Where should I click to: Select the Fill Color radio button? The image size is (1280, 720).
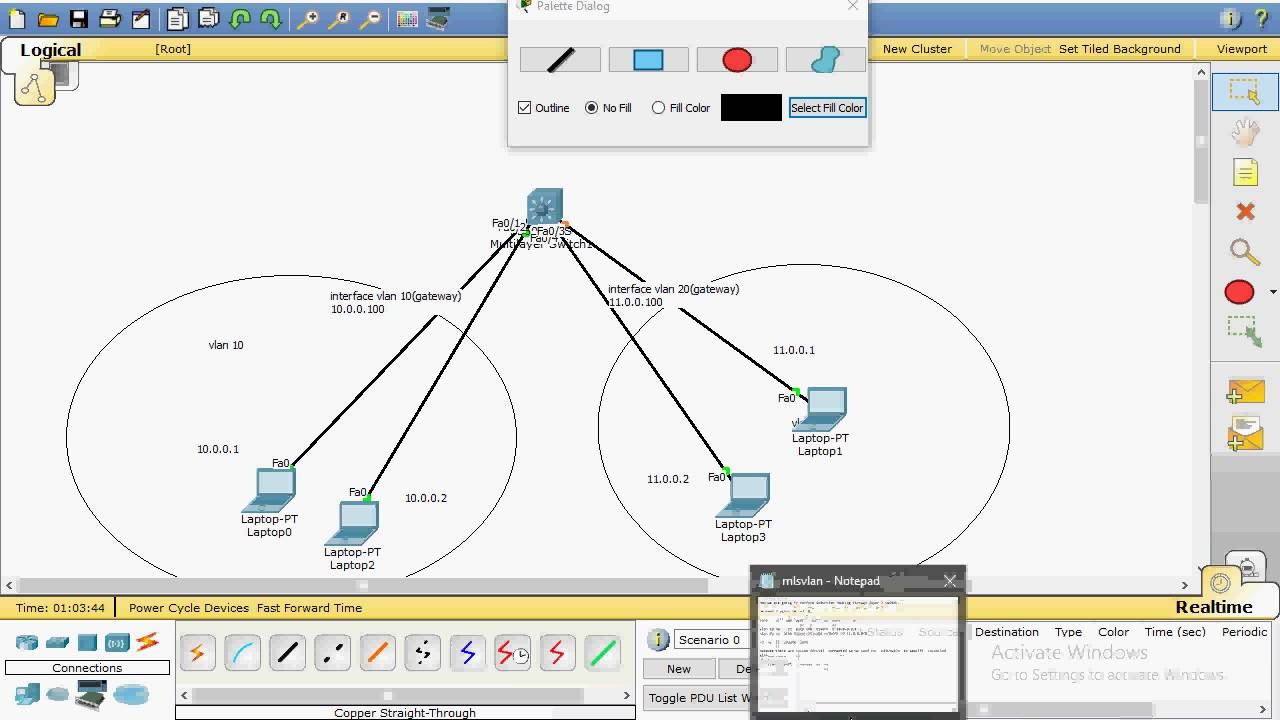[658, 108]
